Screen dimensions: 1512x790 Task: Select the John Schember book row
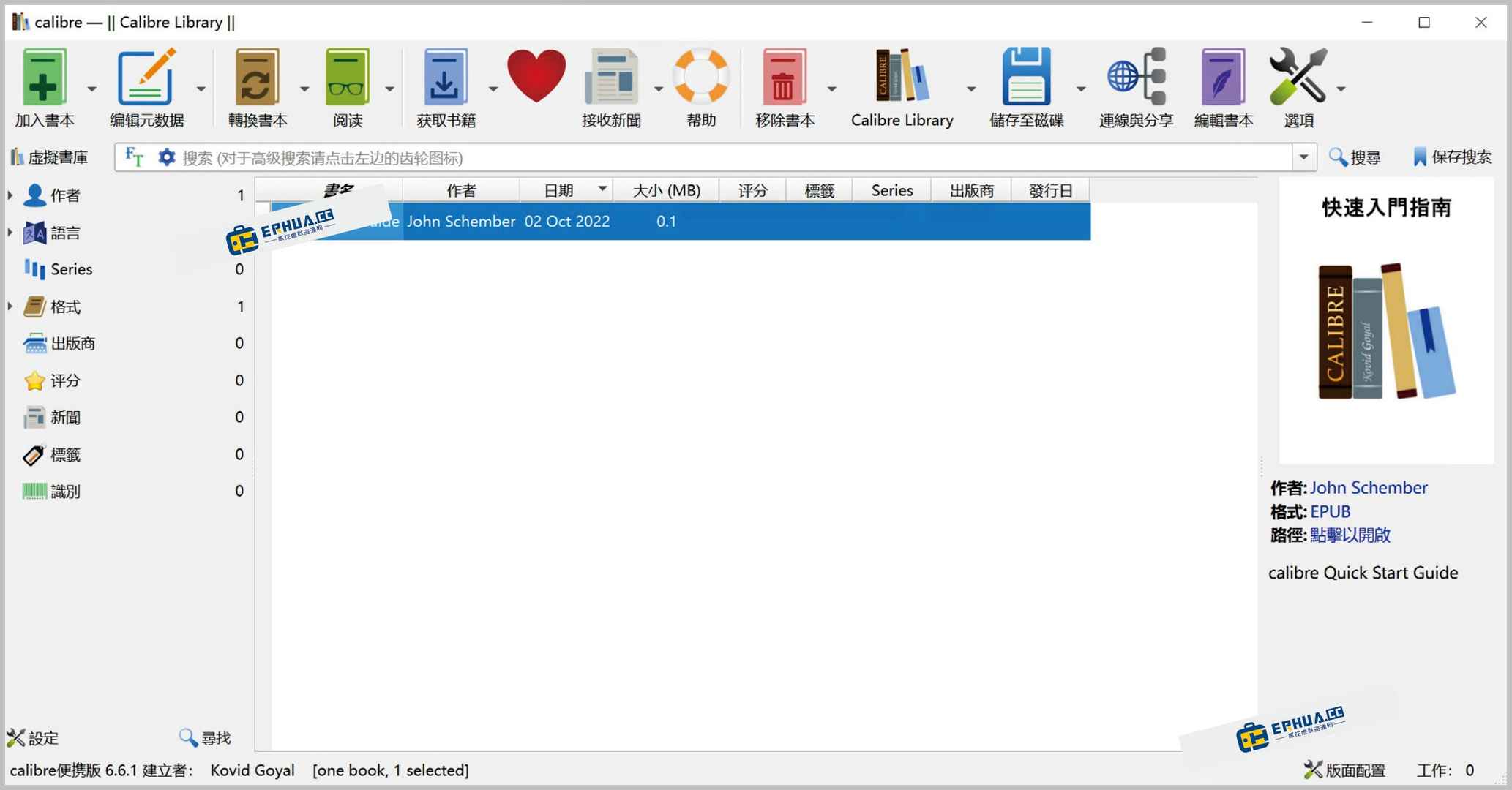(x=681, y=222)
